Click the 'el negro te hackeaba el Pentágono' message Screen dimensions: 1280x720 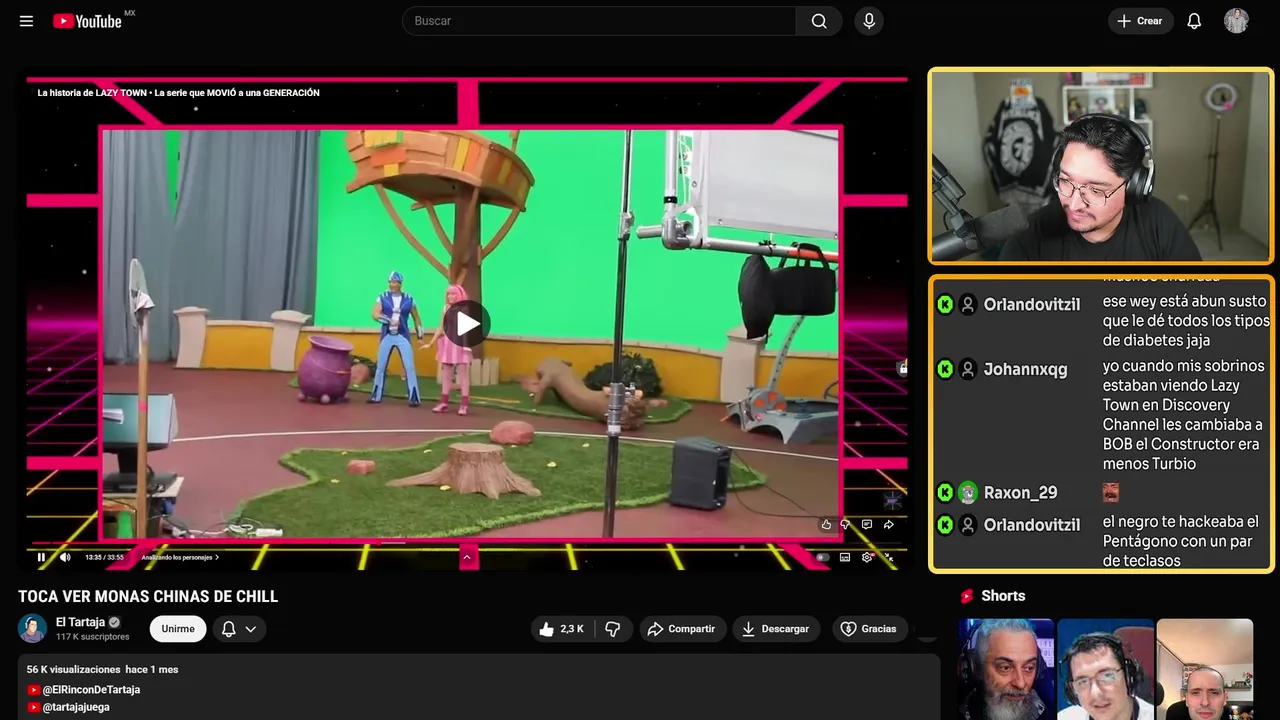click(x=1181, y=541)
